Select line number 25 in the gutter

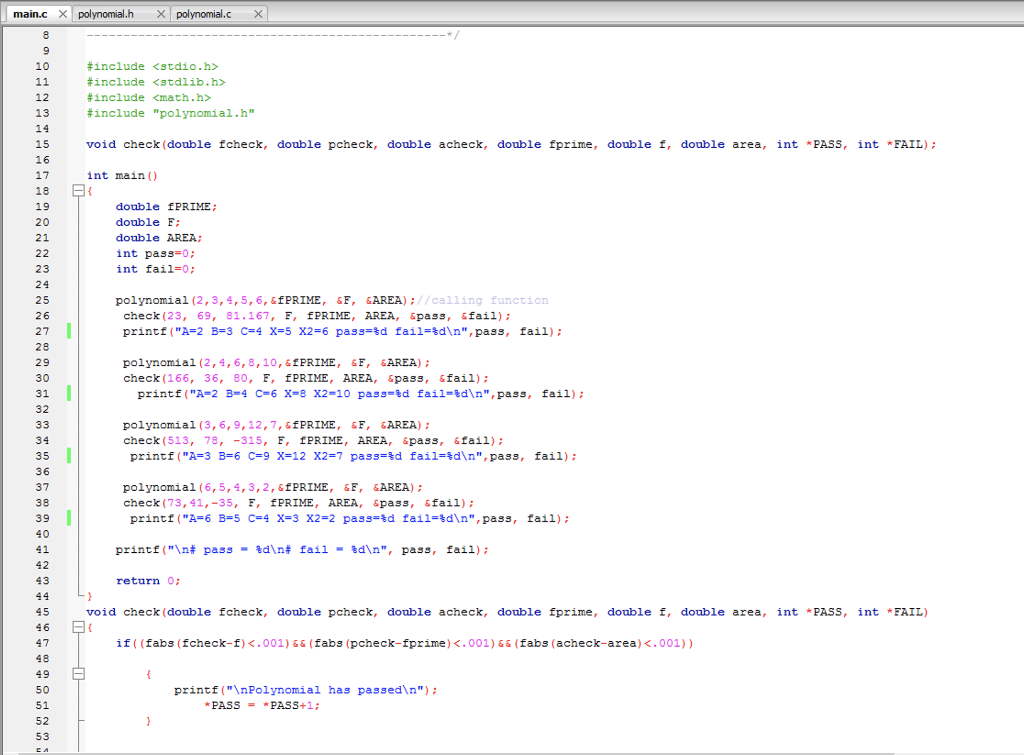point(43,299)
